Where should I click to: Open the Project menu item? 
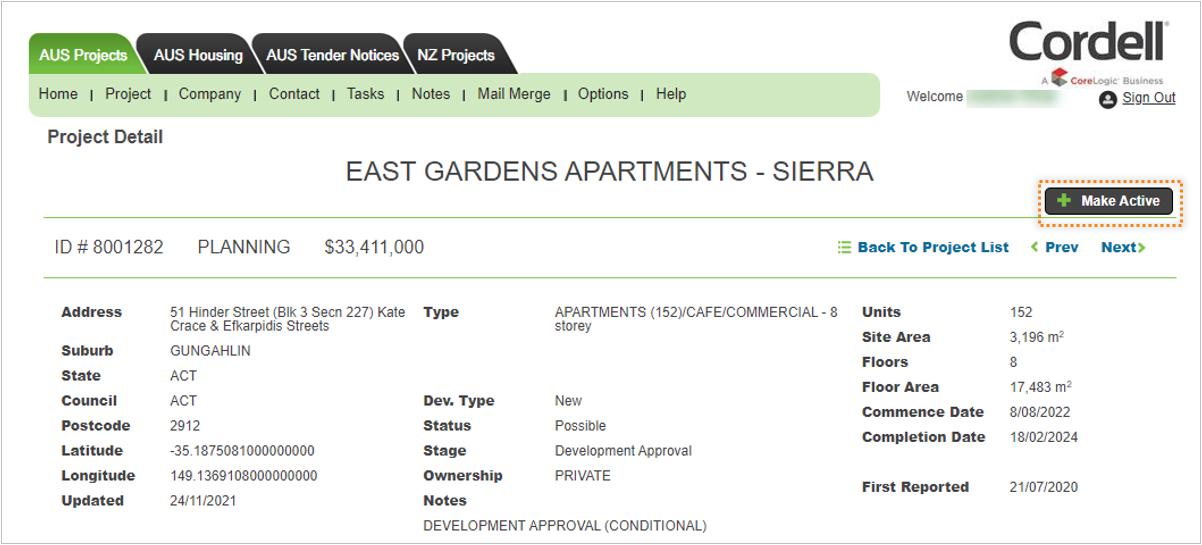pos(128,94)
